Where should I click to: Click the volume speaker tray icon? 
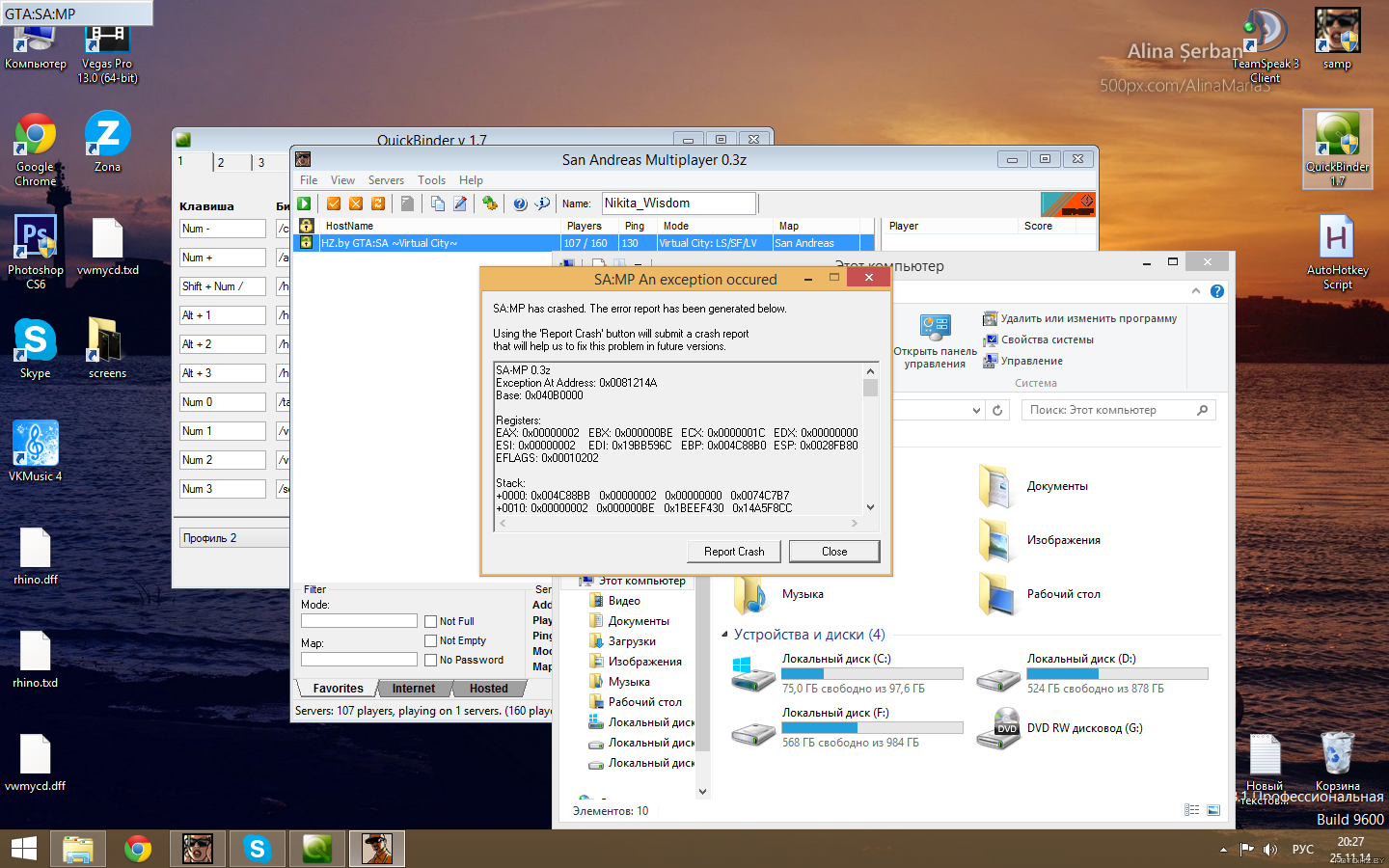[x=1270, y=850]
